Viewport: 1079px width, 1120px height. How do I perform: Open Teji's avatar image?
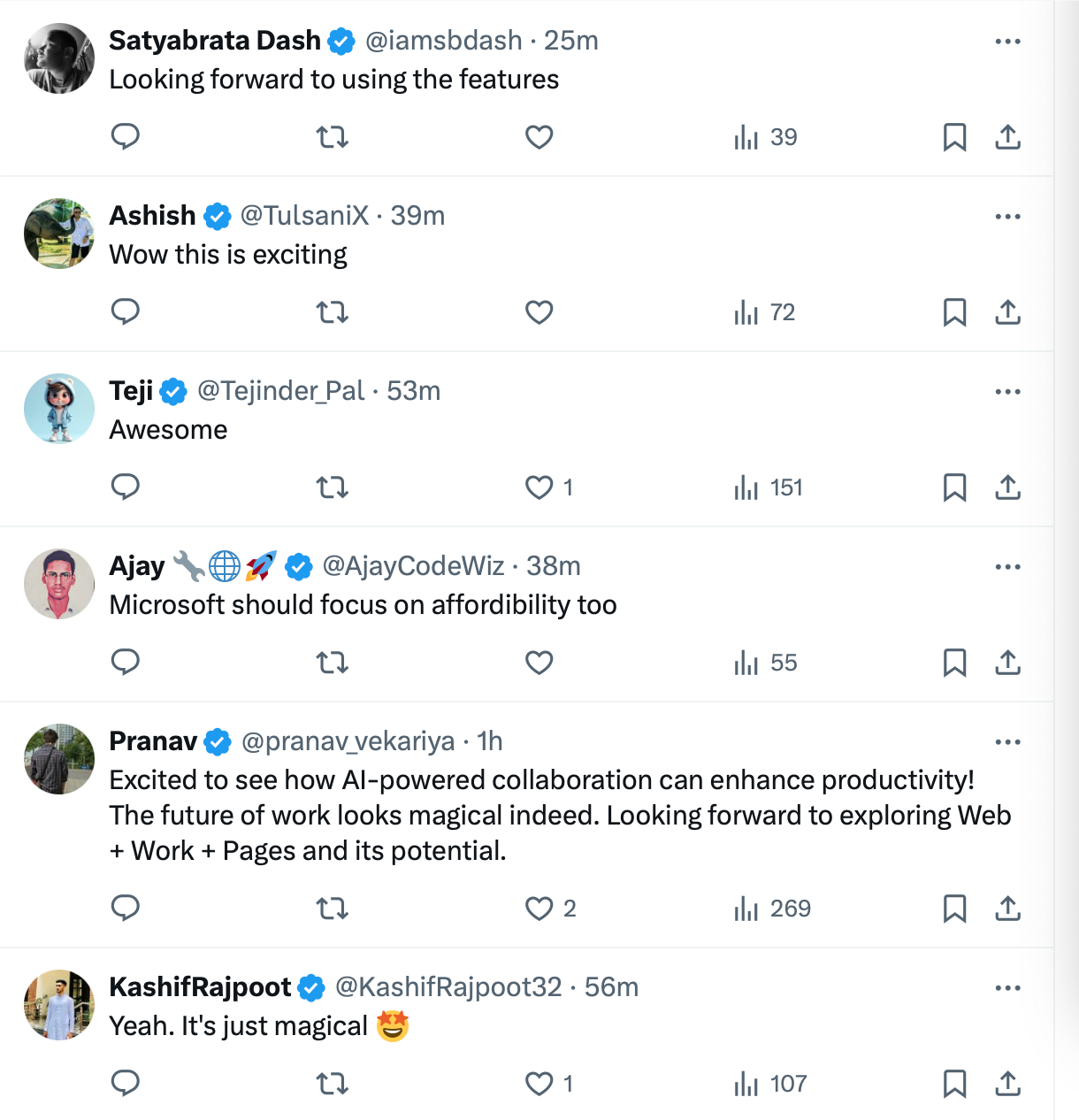pyautogui.click(x=59, y=409)
